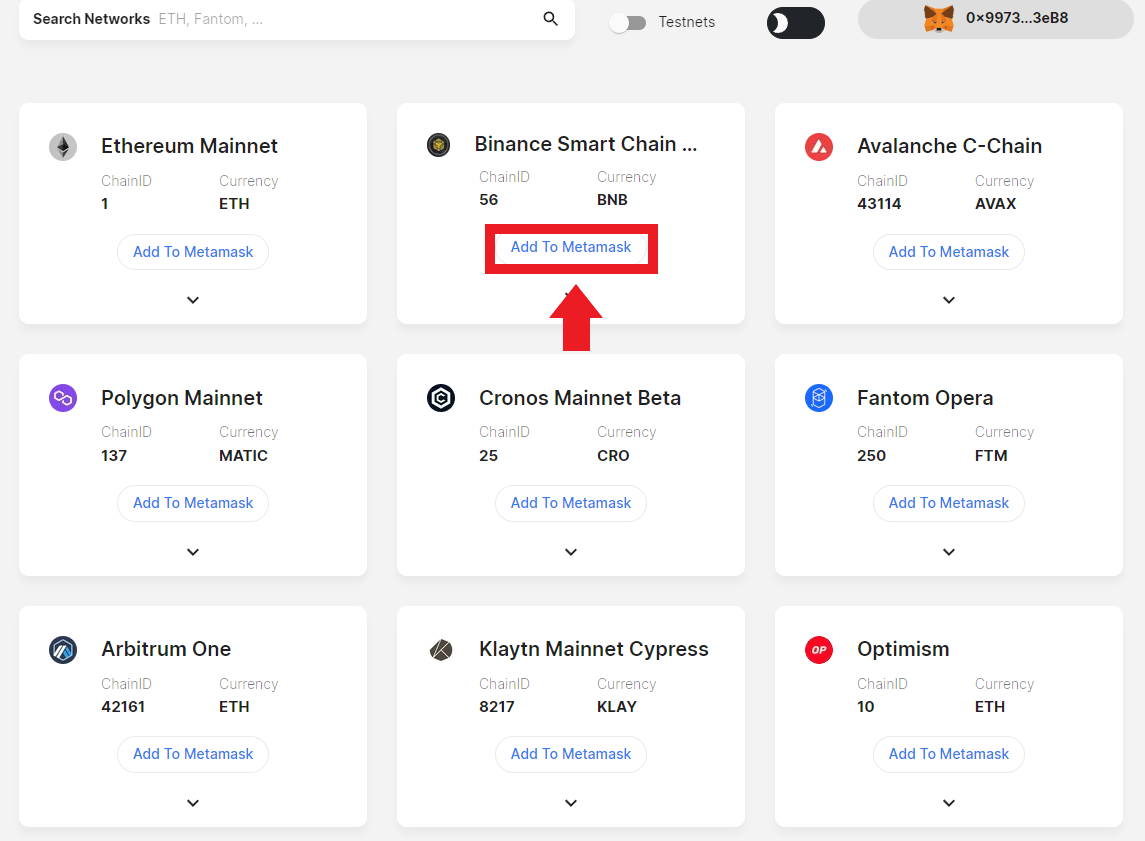
Task: Click the Avalanche C-Chain title
Action: (x=949, y=146)
